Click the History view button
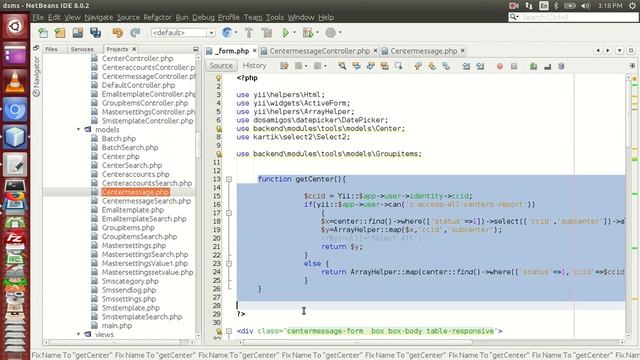 click(x=254, y=66)
